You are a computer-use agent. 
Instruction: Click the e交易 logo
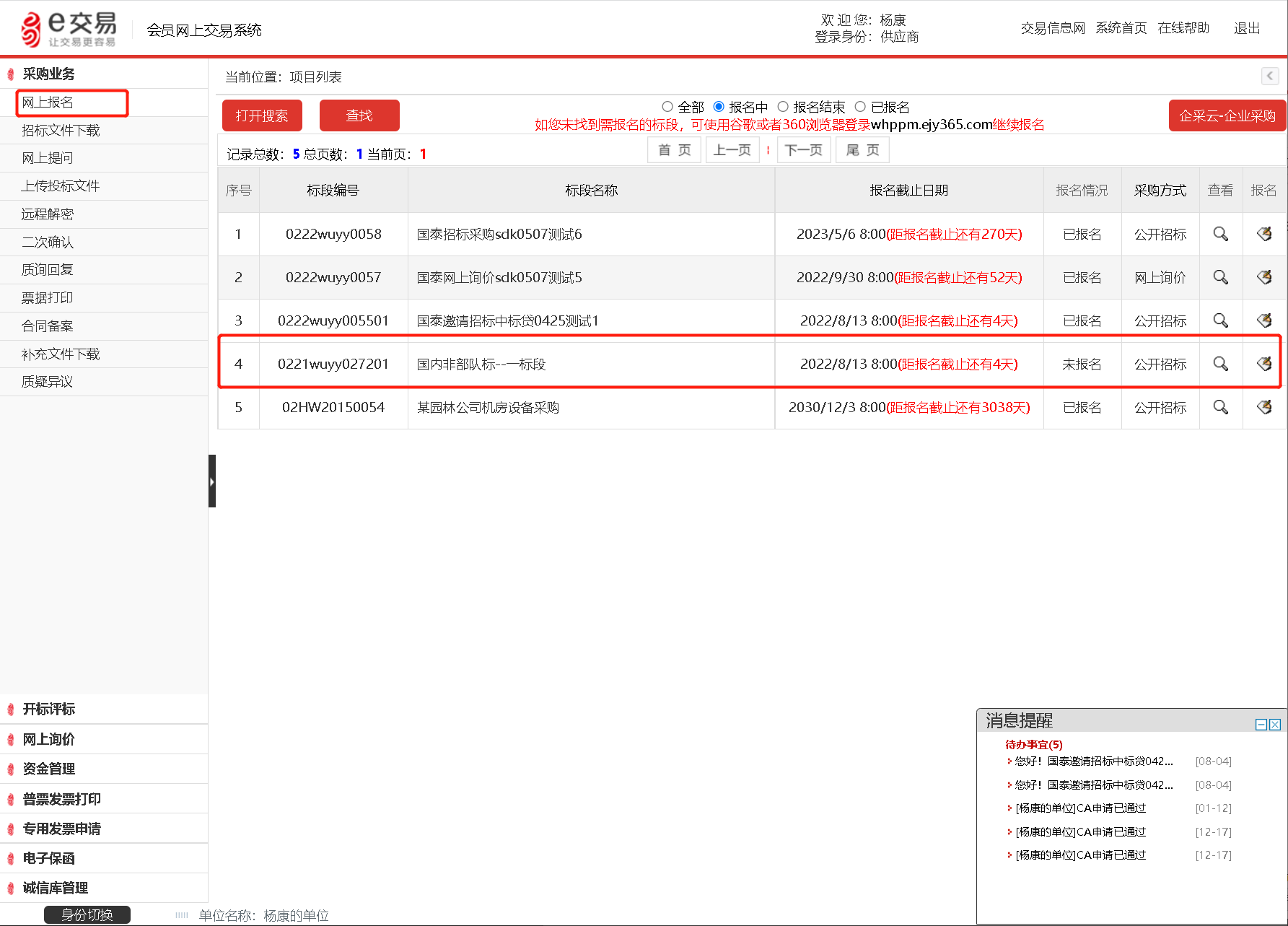(69, 29)
